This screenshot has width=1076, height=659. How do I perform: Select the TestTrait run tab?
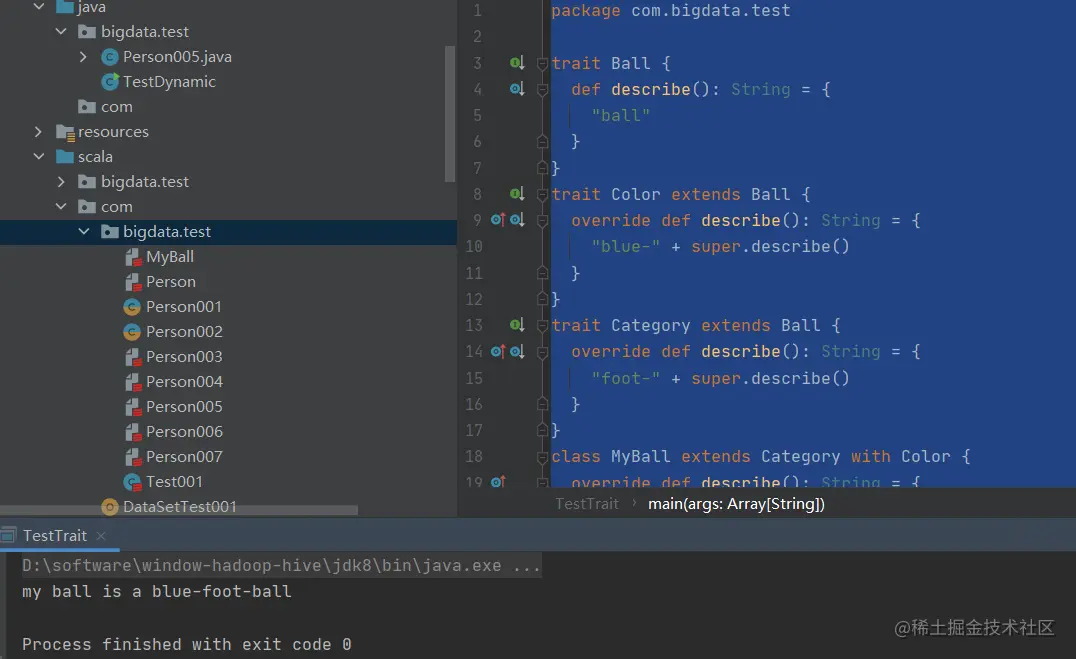[55, 535]
